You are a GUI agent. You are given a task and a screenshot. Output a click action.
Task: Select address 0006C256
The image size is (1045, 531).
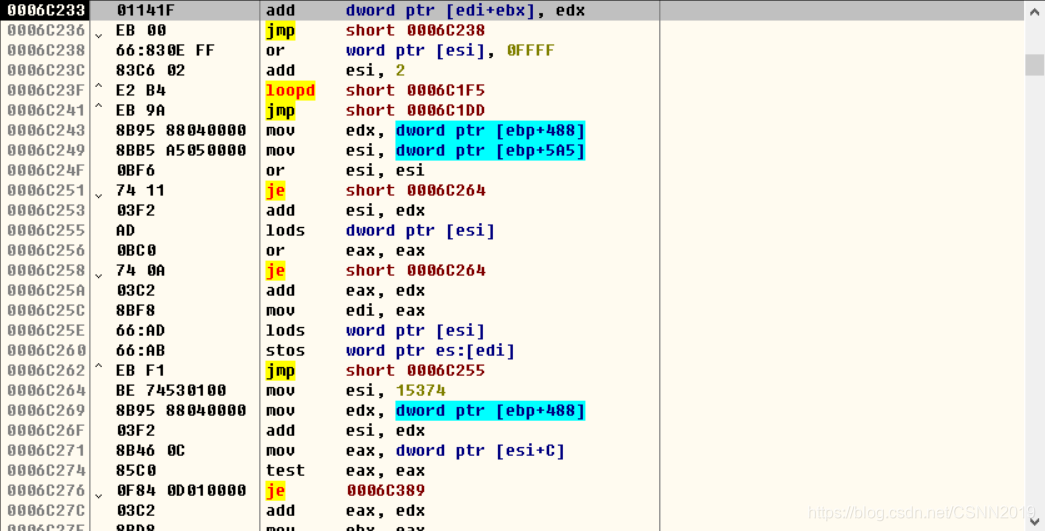(x=45, y=251)
